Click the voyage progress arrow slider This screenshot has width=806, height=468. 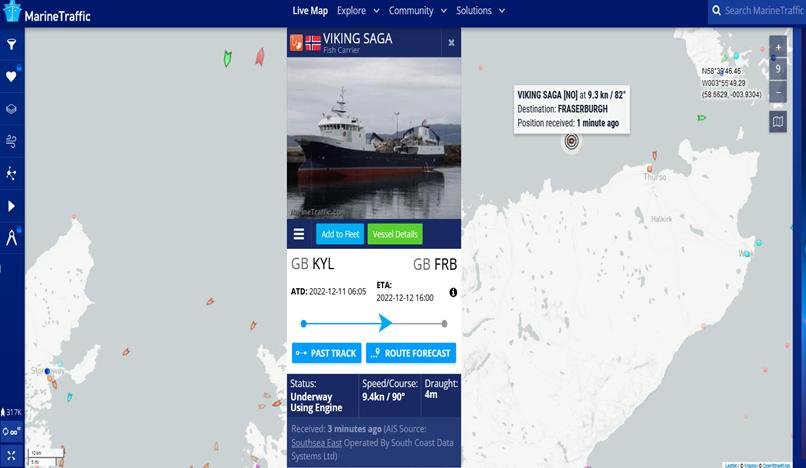385,323
